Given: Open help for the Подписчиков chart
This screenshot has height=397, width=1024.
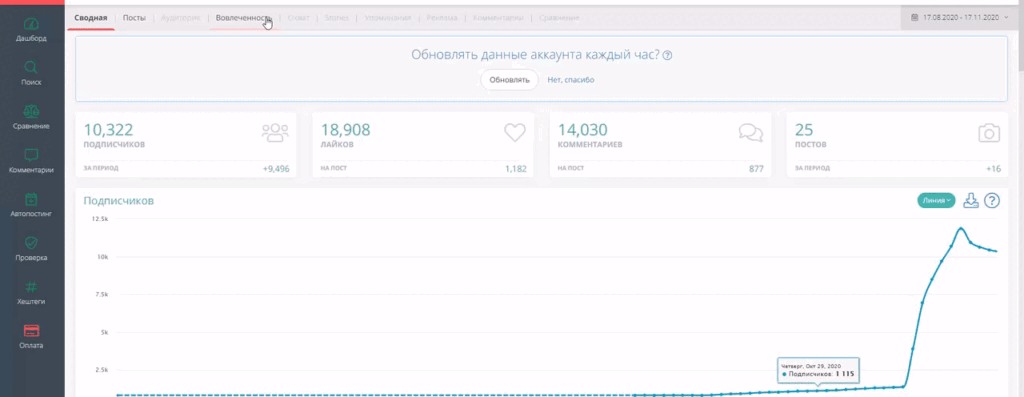Looking at the screenshot, I should coord(991,200).
